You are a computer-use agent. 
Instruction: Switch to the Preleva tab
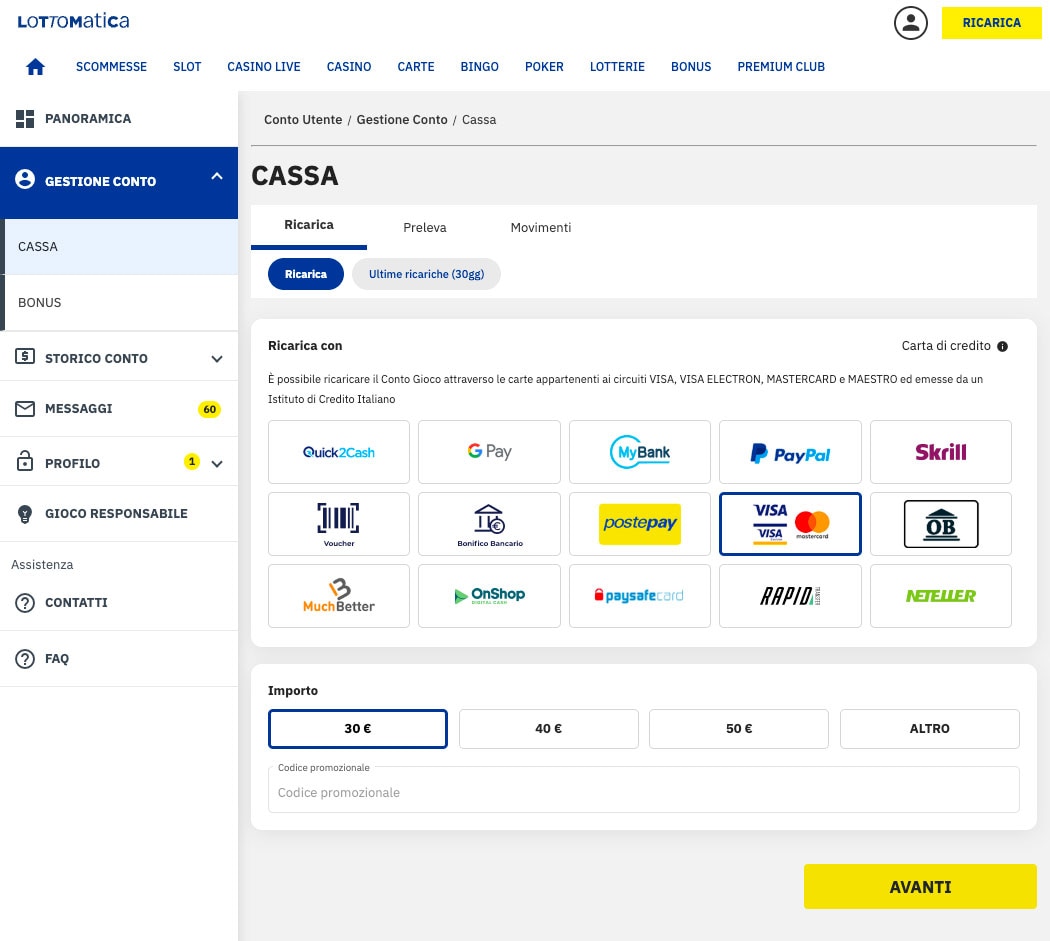pyautogui.click(x=425, y=228)
